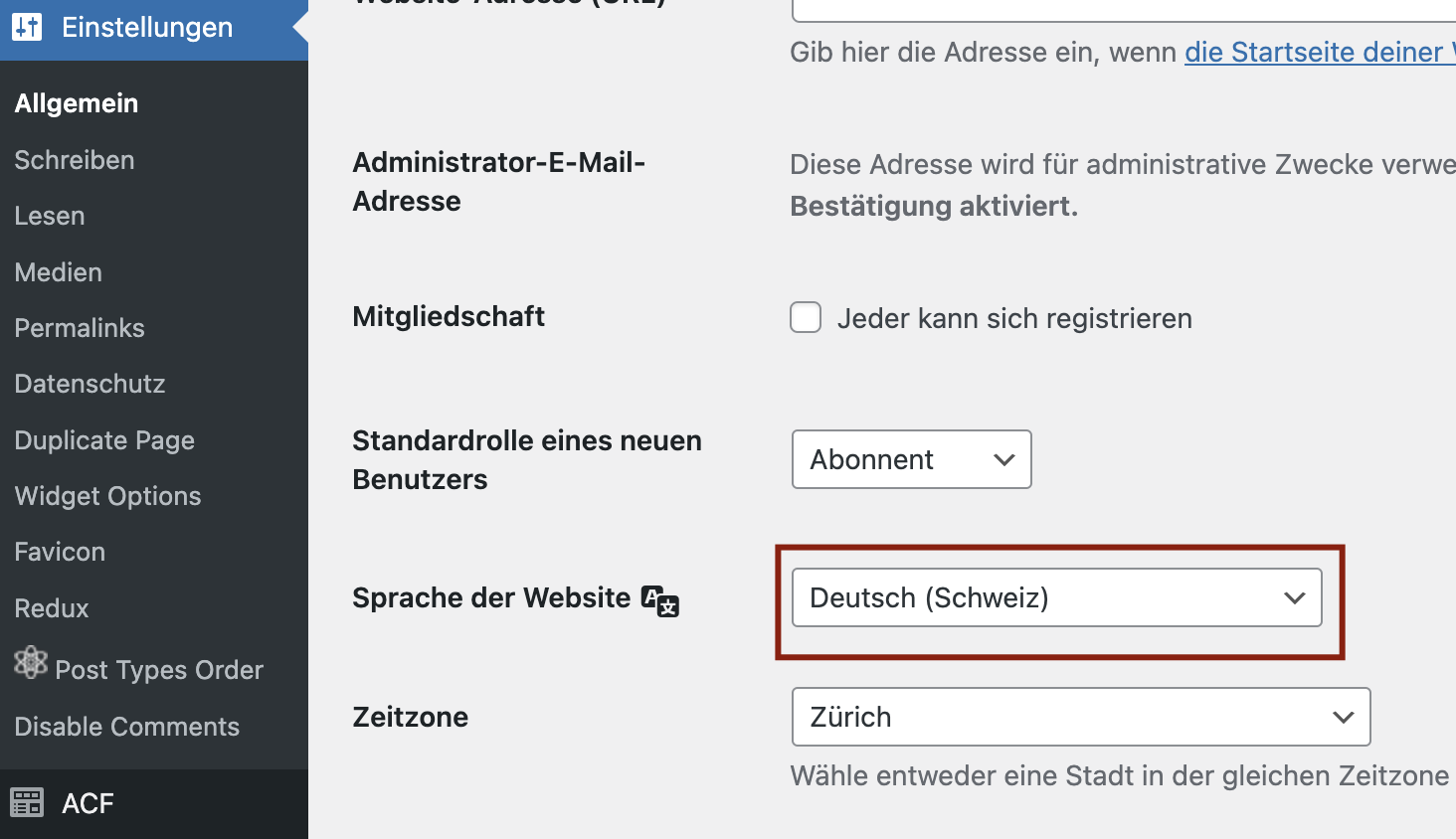Screen dimensions: 1456x839
Task: Open the Abonnent default role dropdown
Action: 911,459
